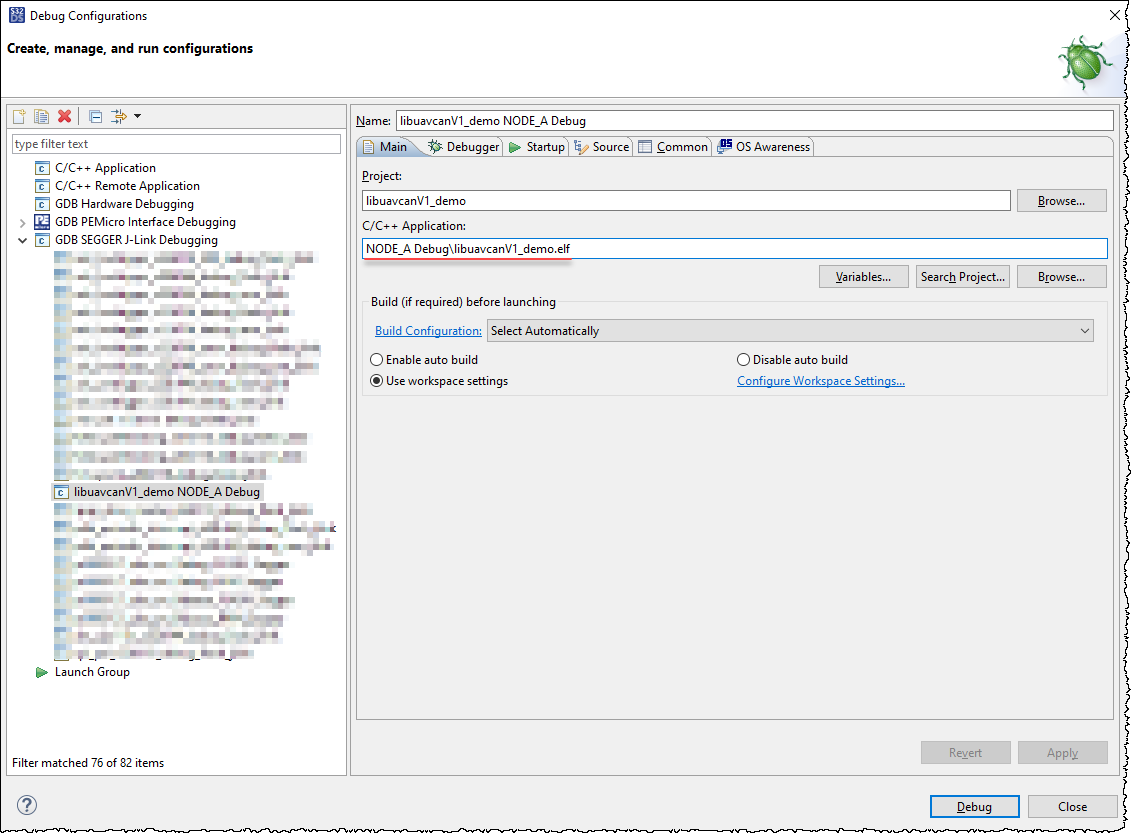Click the Search Project button

[x=962, y=277]
